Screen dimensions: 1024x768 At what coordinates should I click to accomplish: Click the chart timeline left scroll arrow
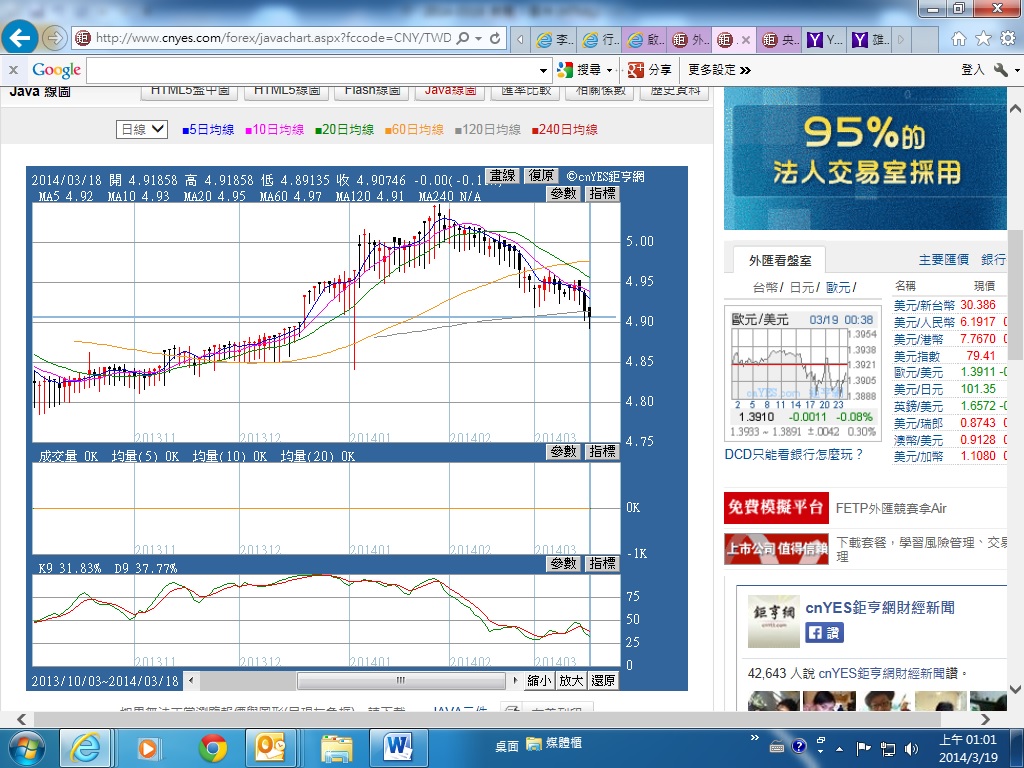pos(191,680)
